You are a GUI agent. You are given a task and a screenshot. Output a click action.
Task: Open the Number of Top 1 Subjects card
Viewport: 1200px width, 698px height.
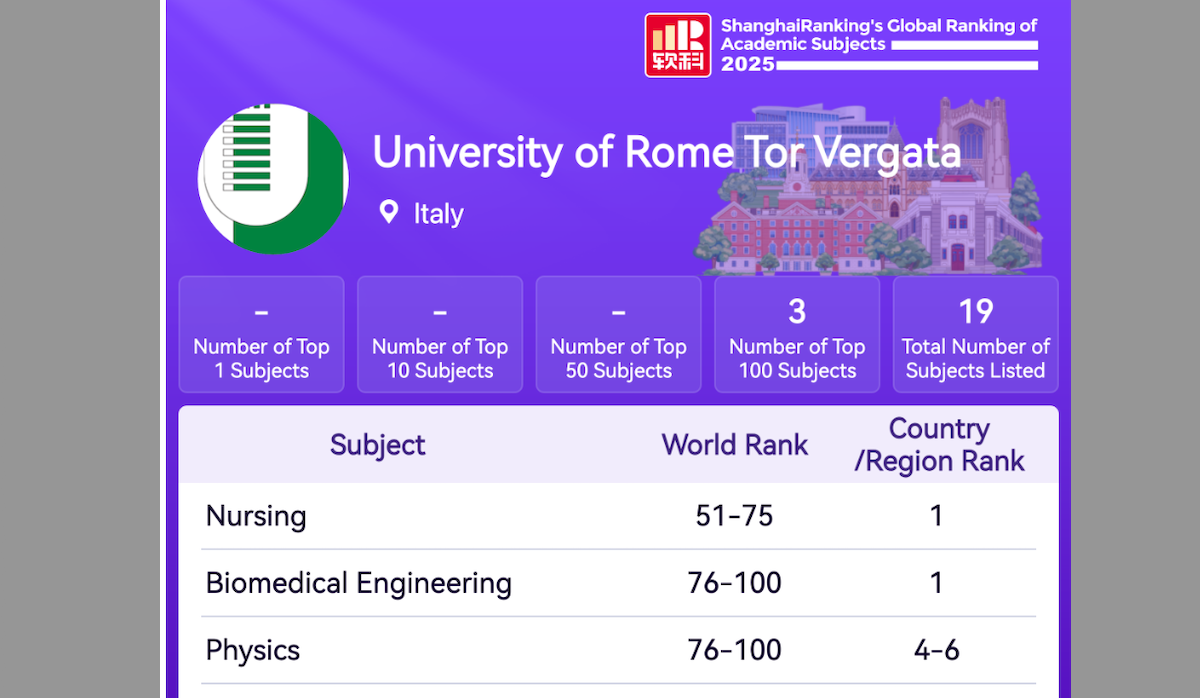[261, 334]
